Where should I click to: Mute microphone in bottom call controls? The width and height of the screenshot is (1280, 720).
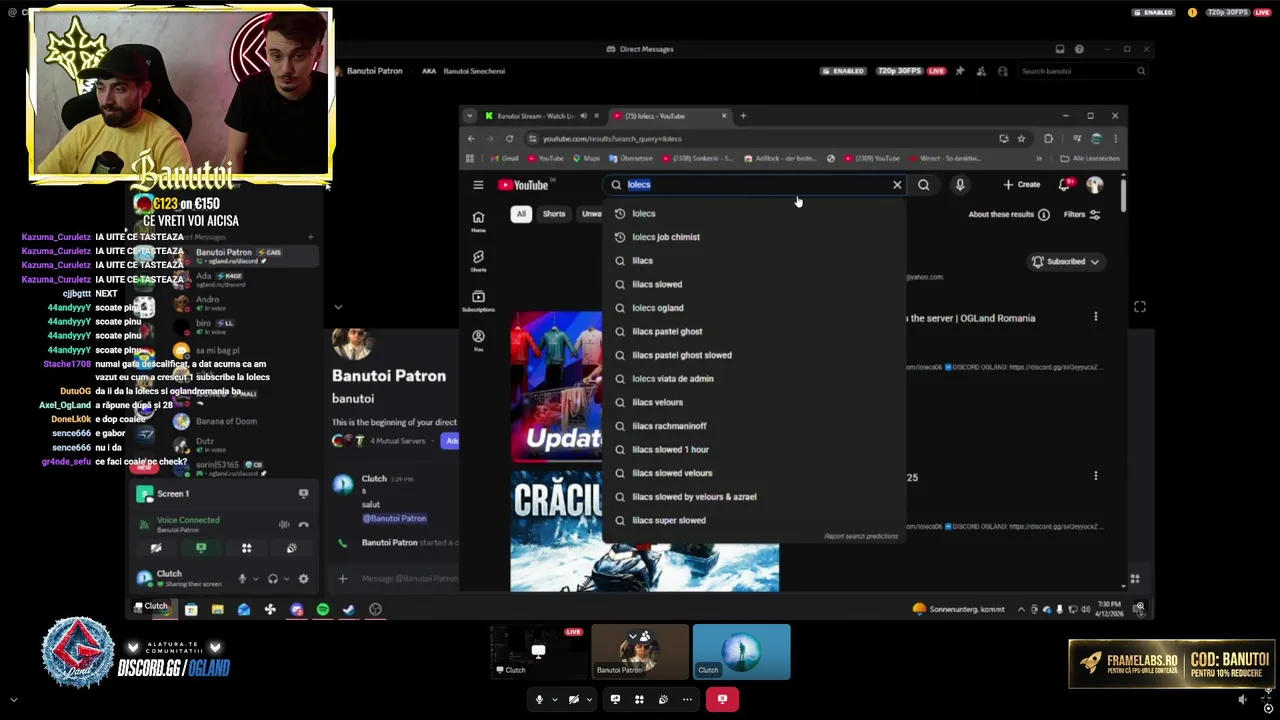pos(539,700)
